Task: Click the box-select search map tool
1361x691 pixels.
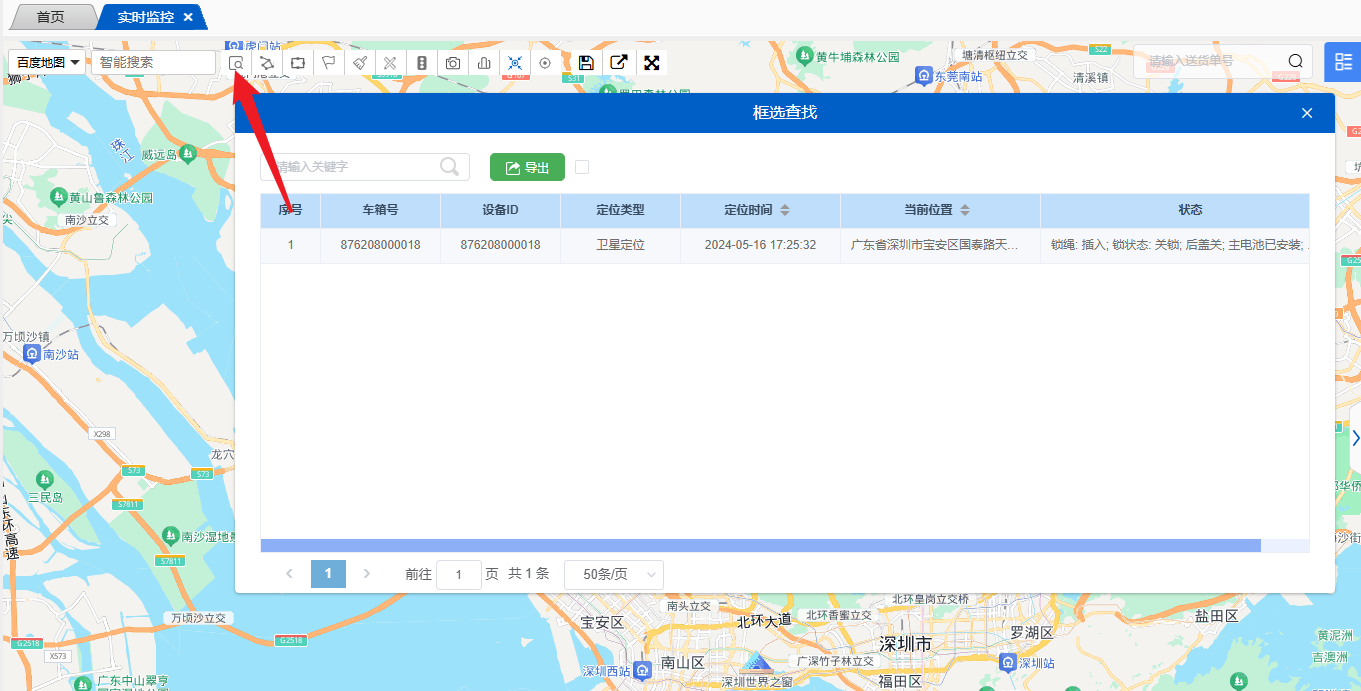Action: (x=236, y=63)
